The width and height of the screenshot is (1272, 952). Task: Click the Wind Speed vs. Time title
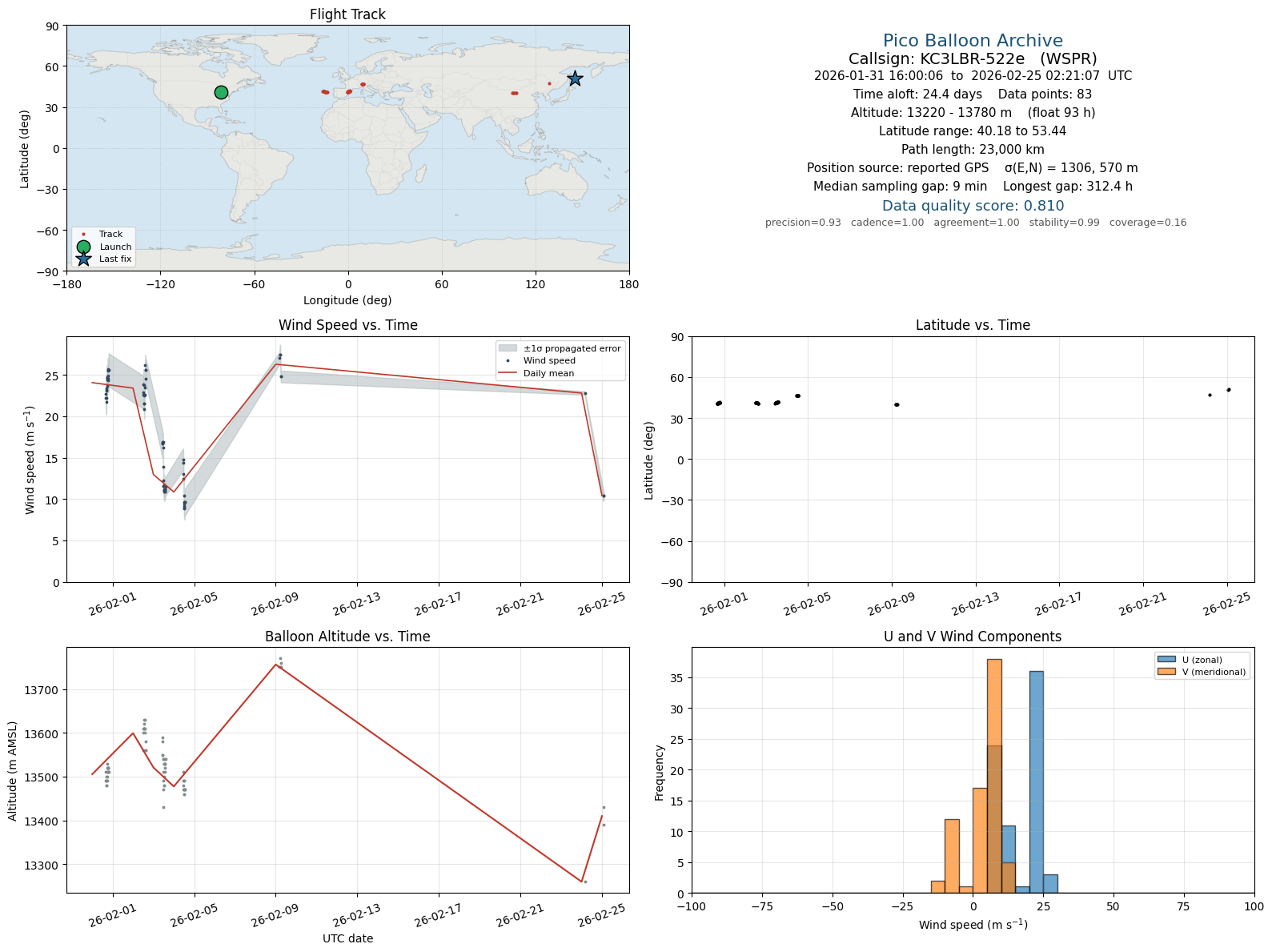click(x=347, y=325)
